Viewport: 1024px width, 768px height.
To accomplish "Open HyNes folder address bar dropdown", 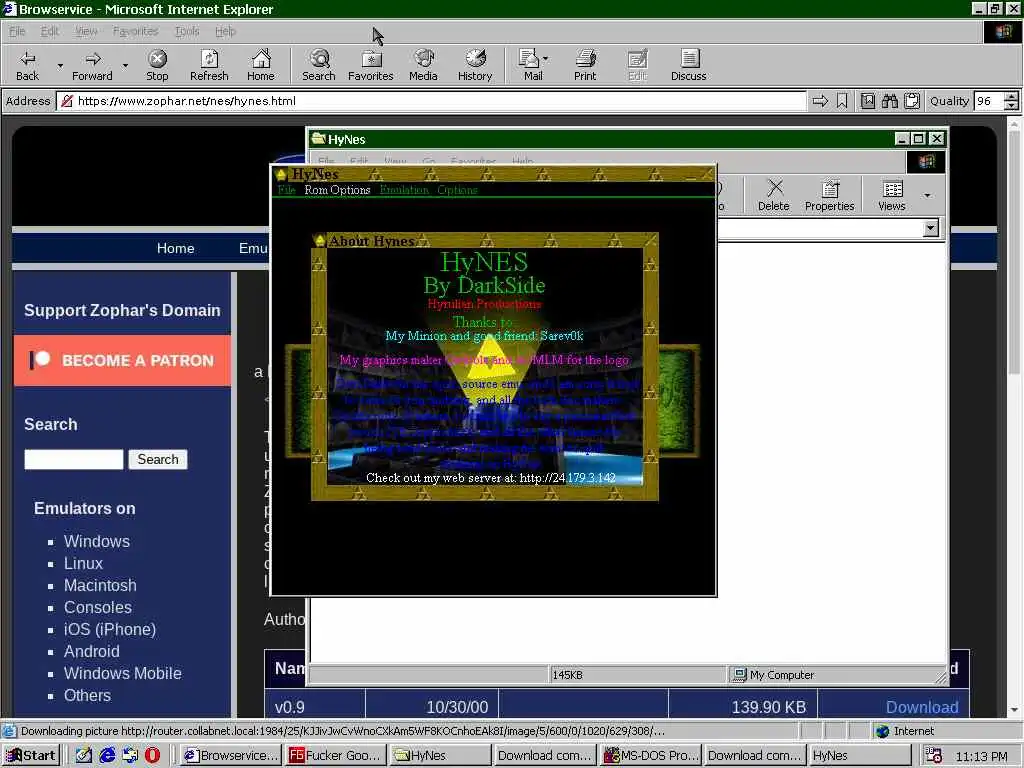I will [931, 228].
